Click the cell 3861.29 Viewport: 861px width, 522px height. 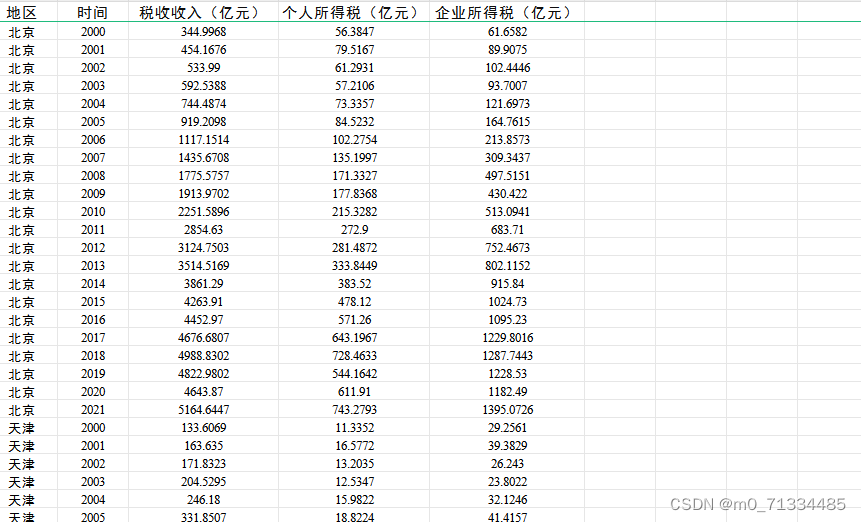204,284
